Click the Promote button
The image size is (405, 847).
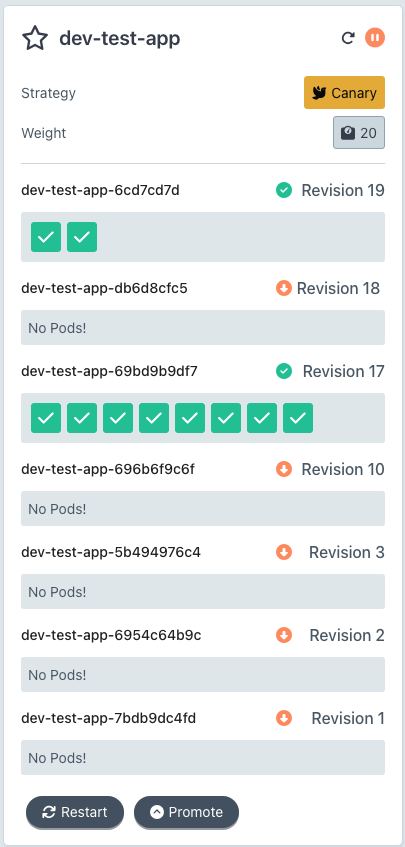coord(186,812)
